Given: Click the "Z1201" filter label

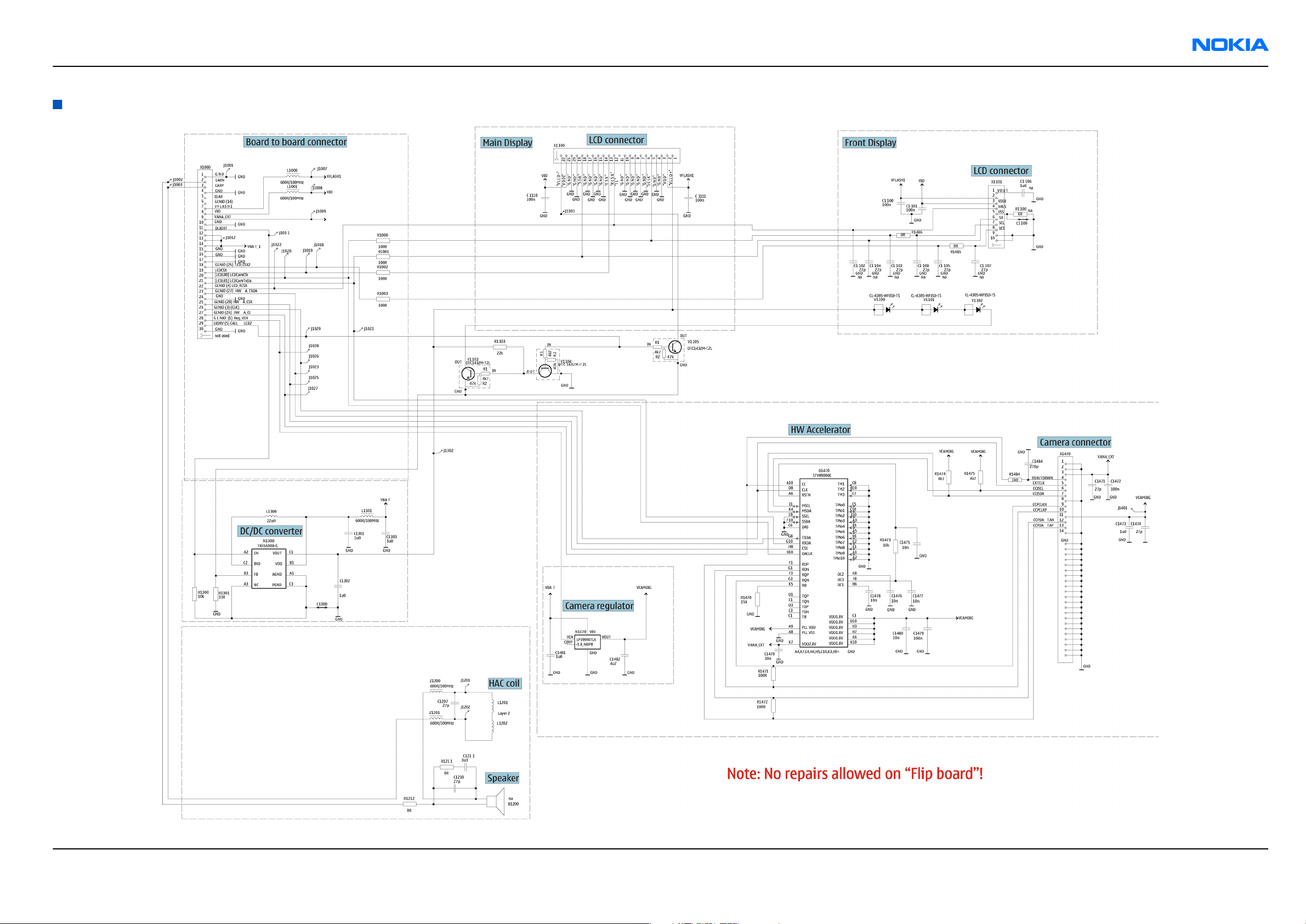Looking at the screenshot, I should point(435,713).
